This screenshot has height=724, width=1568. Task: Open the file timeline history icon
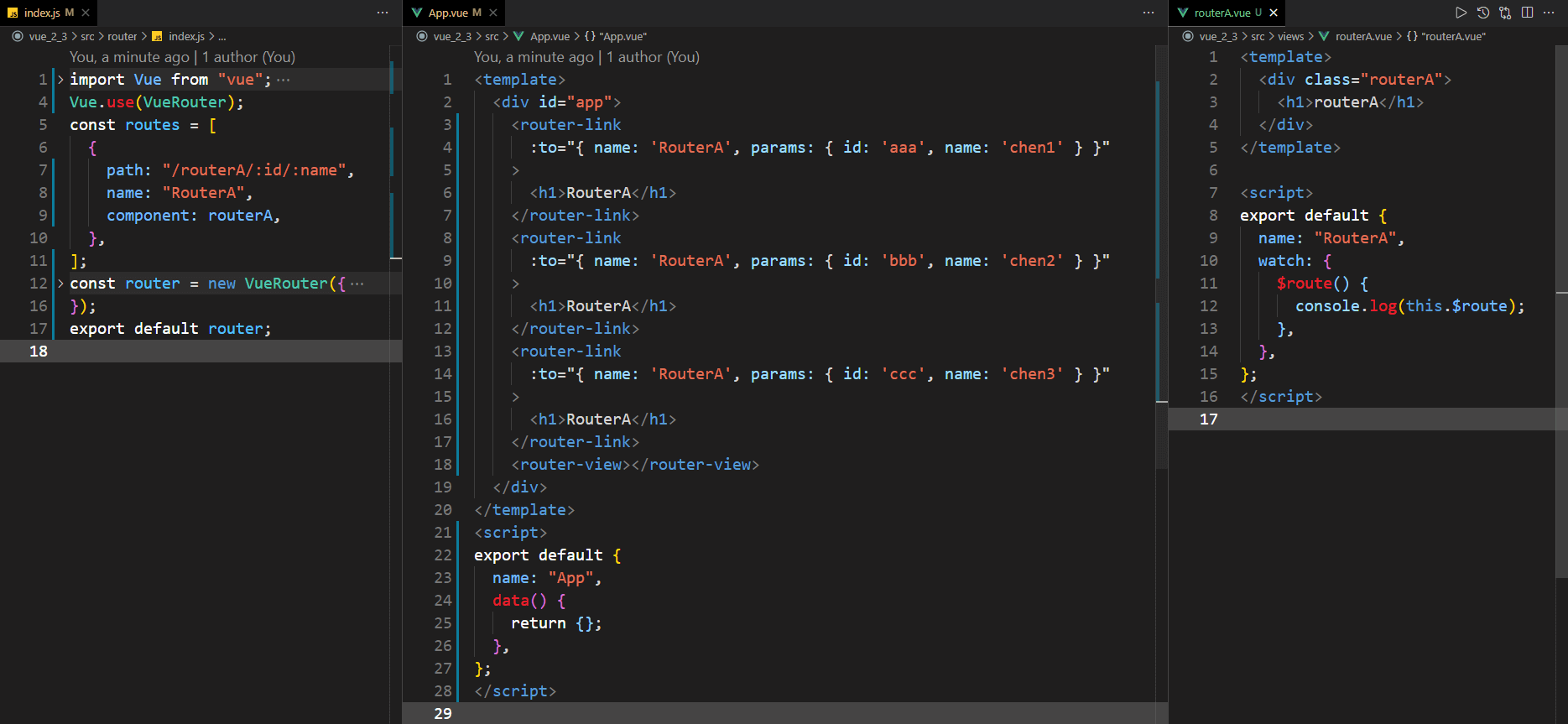[1483, 13]
